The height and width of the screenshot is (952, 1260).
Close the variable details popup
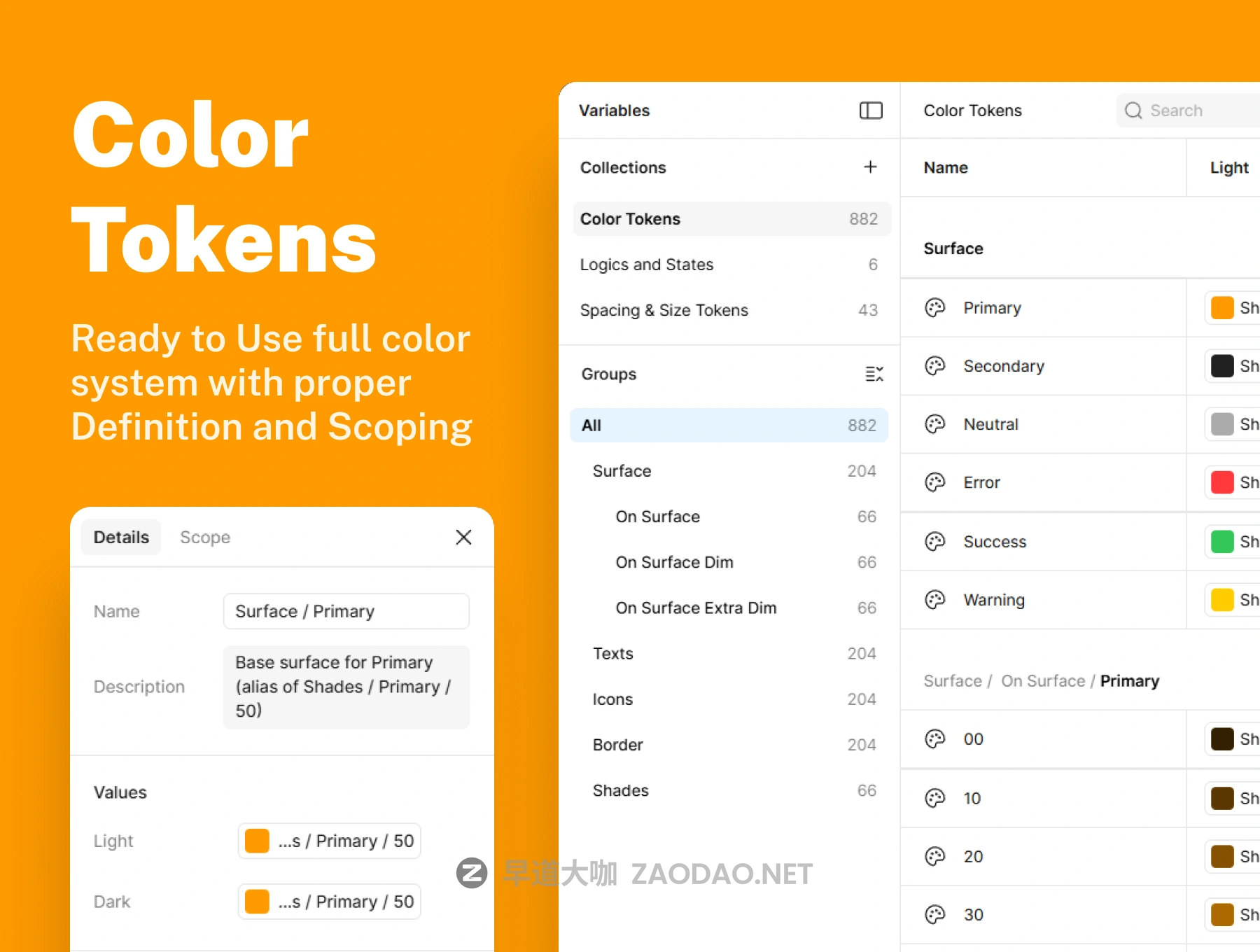click(x=463, y=537)
